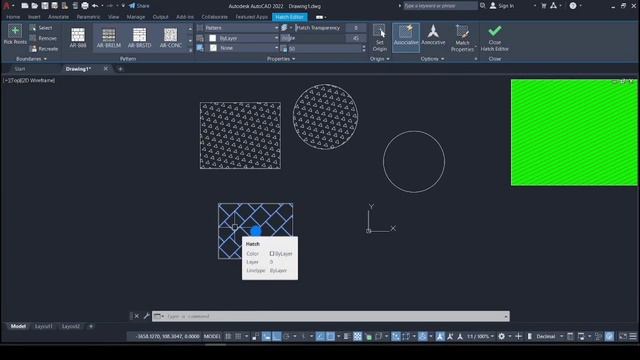The width and height of the screenshot is (640, 360).
Task: Add a new drawing tab plus icon
Action: pyautogui.click(x=120, y=69)
